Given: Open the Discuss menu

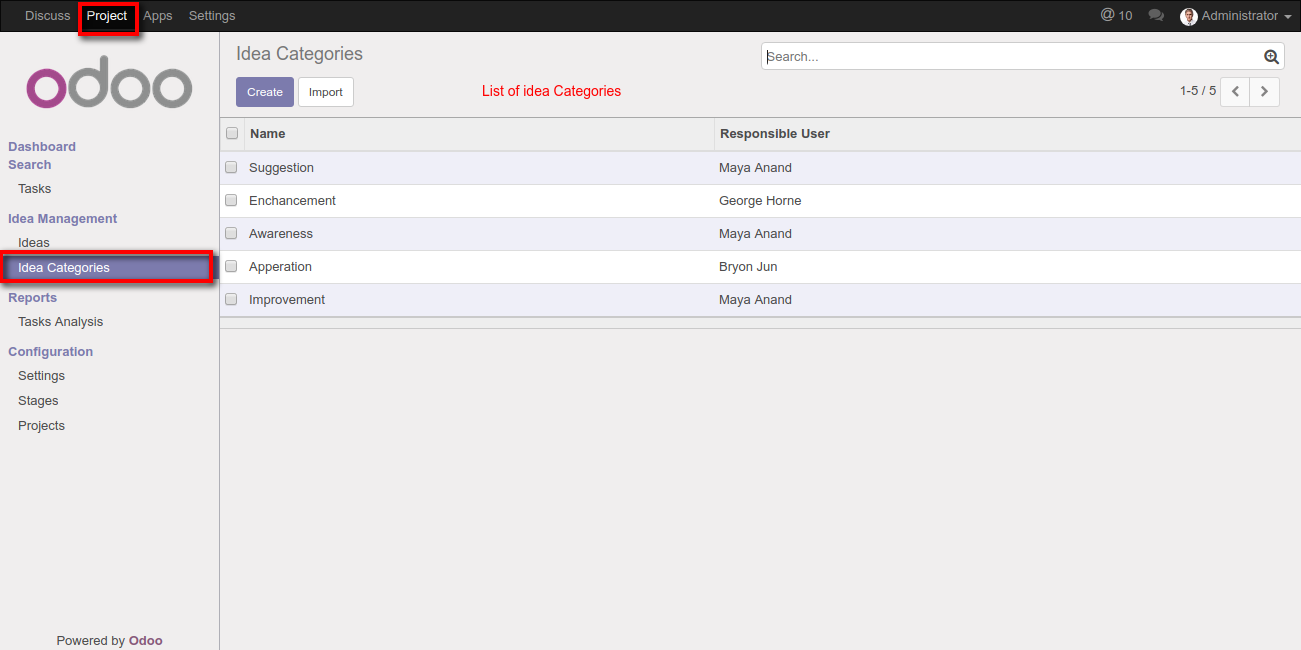Looking at the screenshot, I should click(48, 16).
